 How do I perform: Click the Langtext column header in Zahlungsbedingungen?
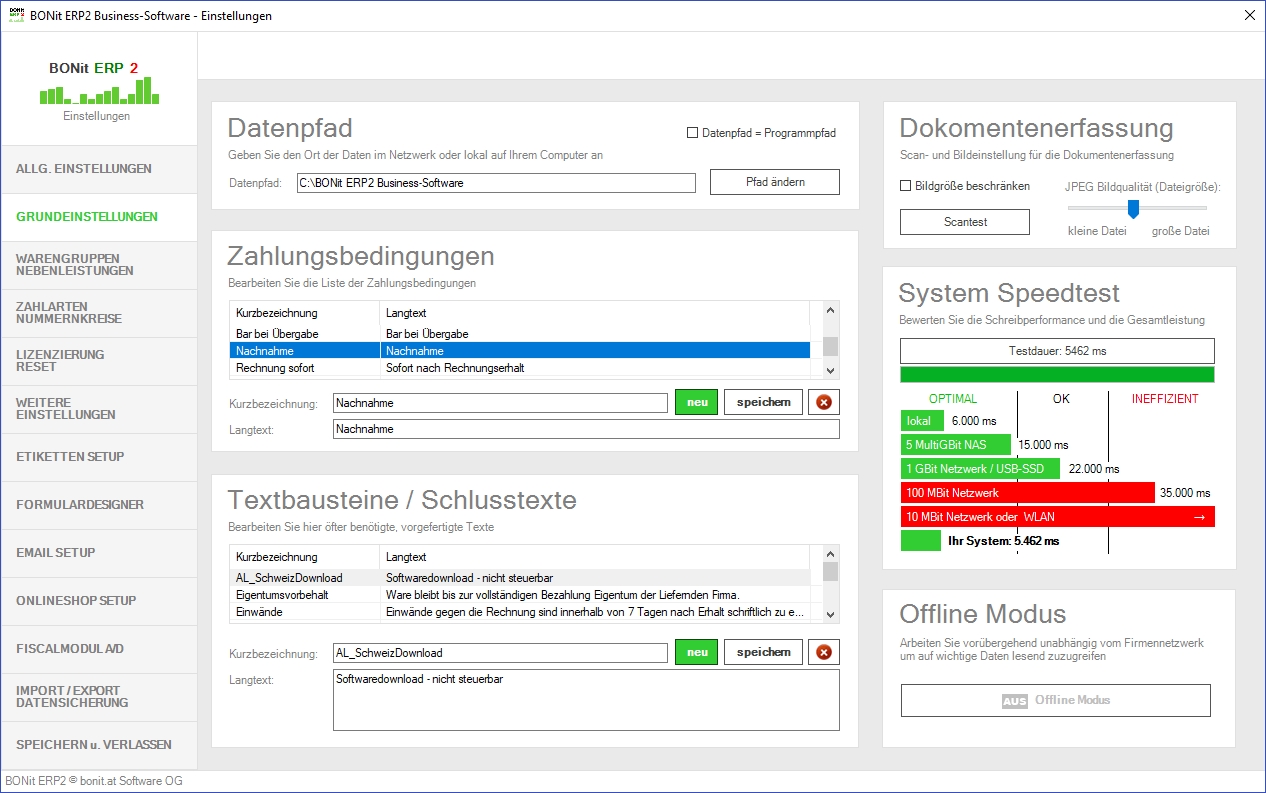pyautogui.click(x=594, y=313)
